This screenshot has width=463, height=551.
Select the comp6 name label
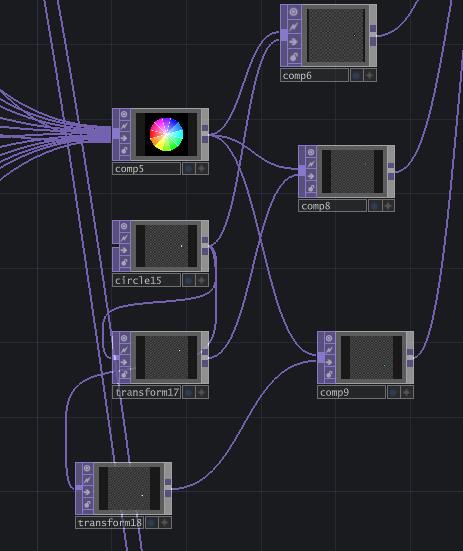(314, 75)
